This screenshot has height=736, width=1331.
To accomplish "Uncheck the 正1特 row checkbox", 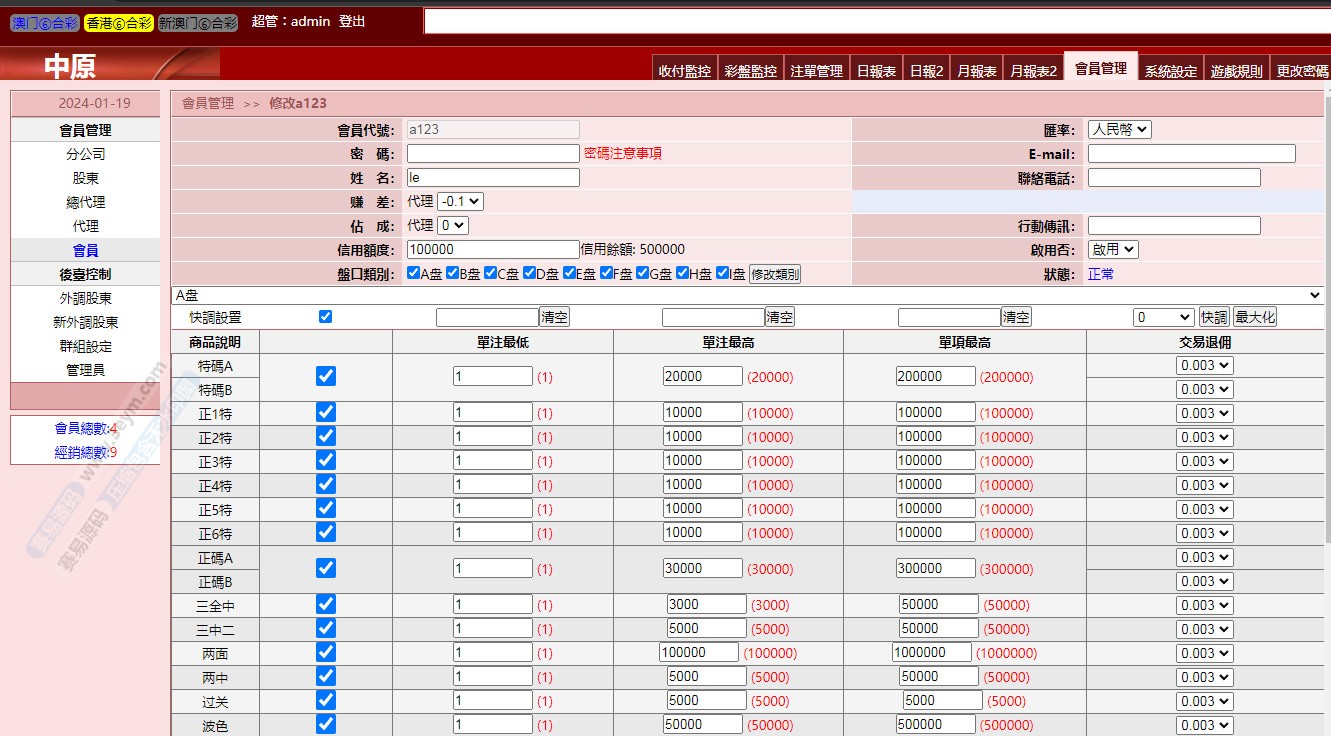I will point(326,412).
